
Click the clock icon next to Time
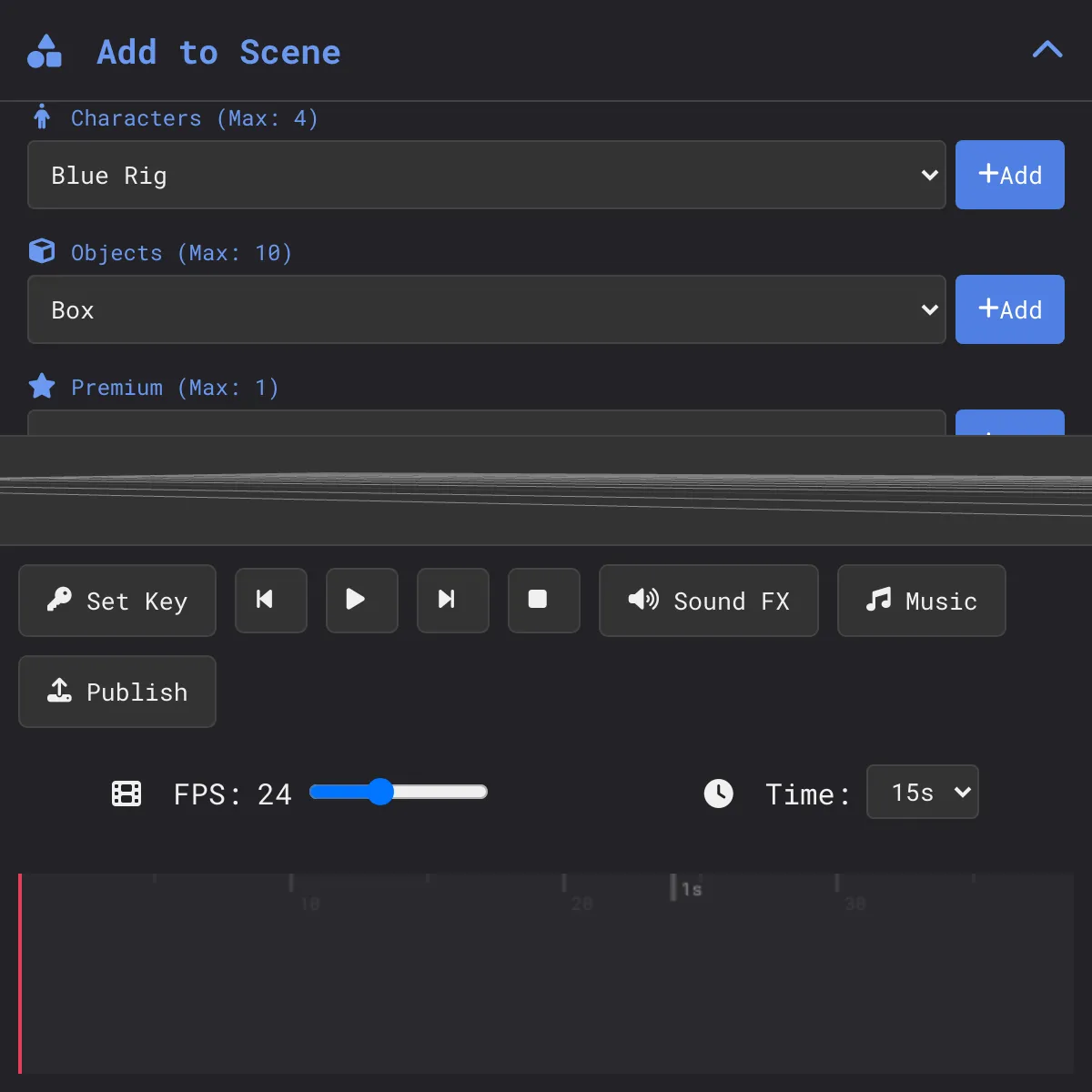coord(719,794)
